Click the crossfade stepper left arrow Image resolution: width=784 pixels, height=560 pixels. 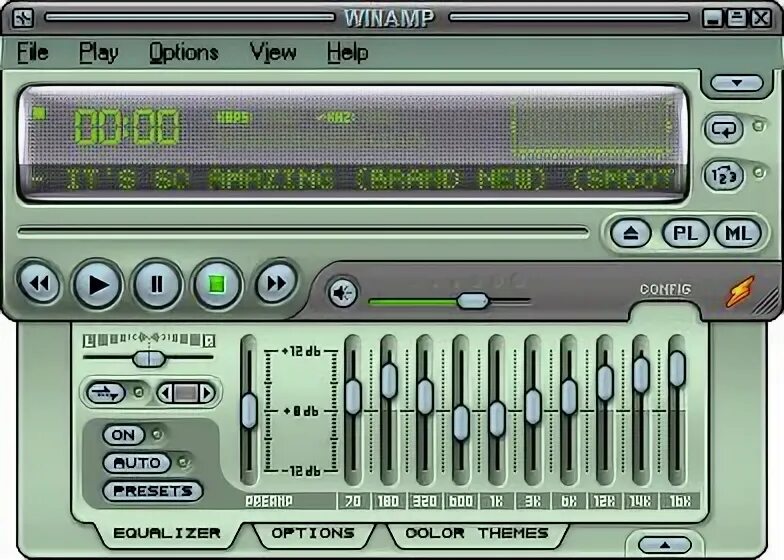point(165,393)
